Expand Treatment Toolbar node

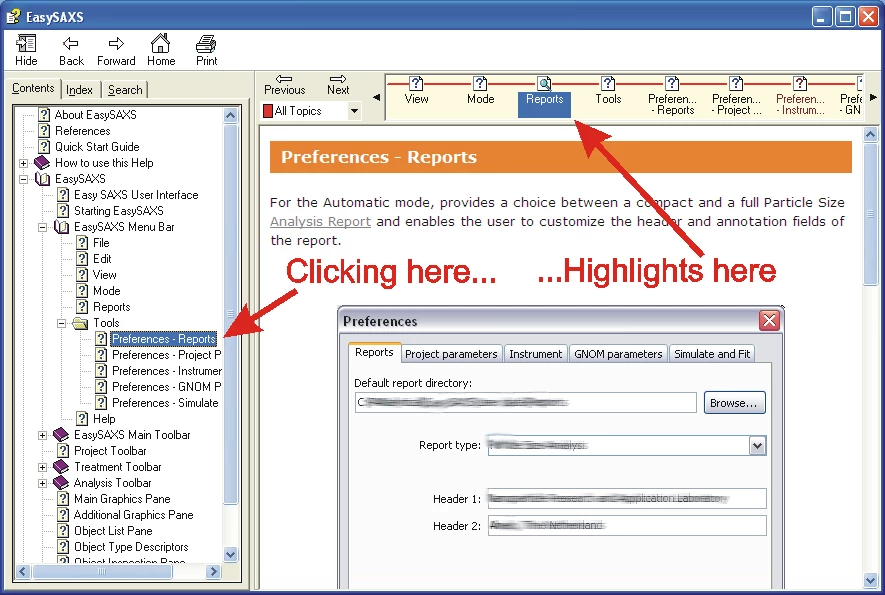pos(42,467)
